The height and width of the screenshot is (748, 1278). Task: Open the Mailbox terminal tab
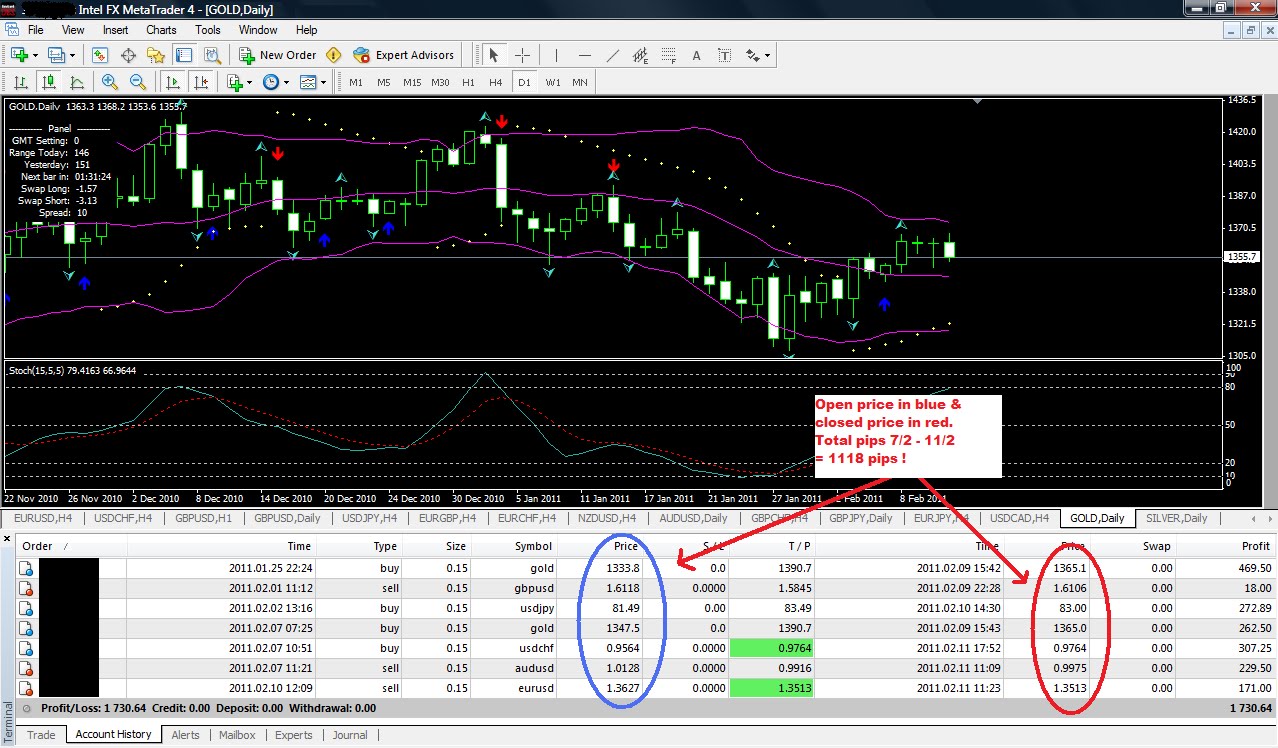237,735
